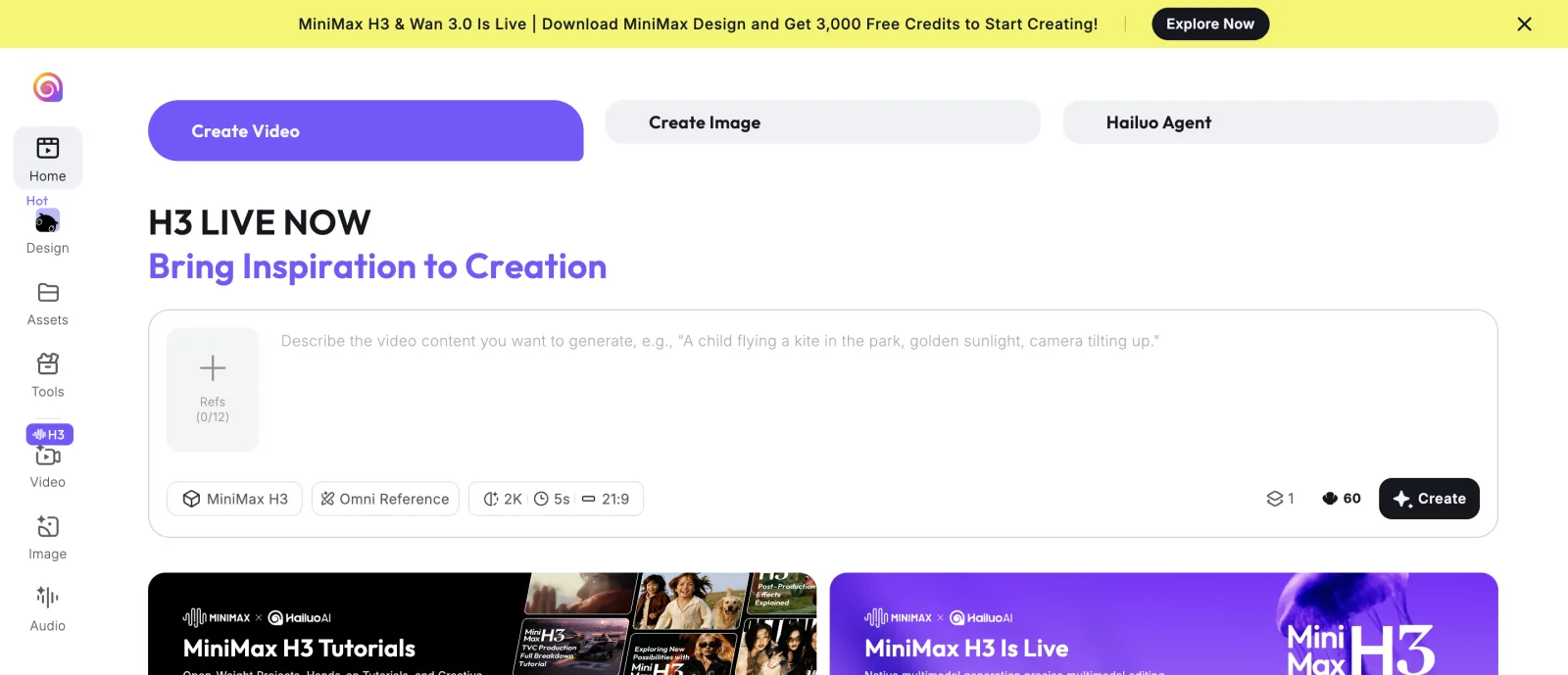This screenshot has width=1568, height=675.
Task: Switch to the Create Video tab
Action: click(x=366, y=130)
